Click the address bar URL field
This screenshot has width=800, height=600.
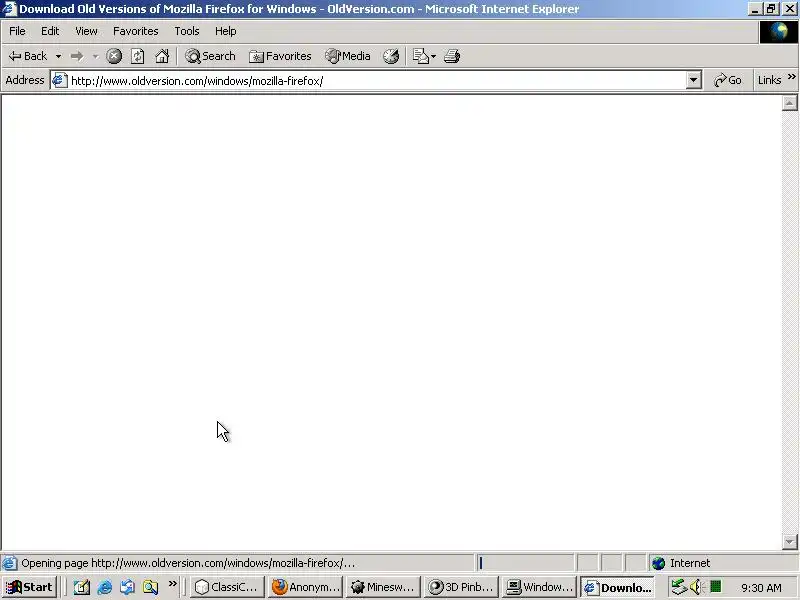click(378, 81)
